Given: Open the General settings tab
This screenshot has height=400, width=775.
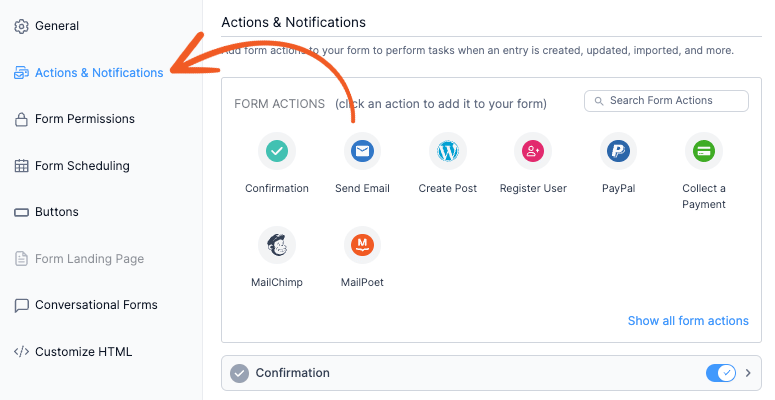Looking at the screenshot, I should click(x=46, y=26).
